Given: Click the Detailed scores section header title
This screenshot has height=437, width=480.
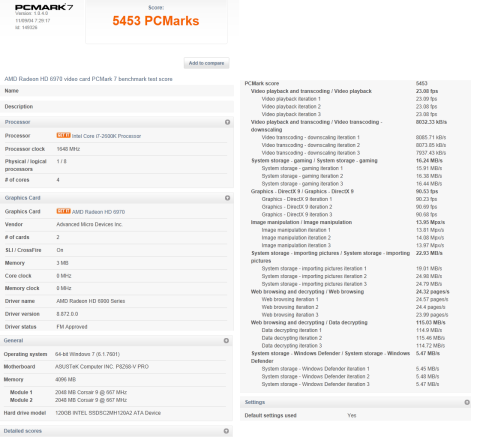Looking at the screenshot, I should [x=23, y=431].
